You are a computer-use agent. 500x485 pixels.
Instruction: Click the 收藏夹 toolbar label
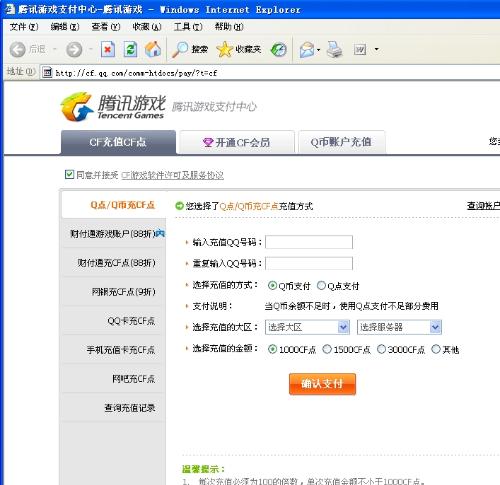pyautogui.click(x=248, y=49)
